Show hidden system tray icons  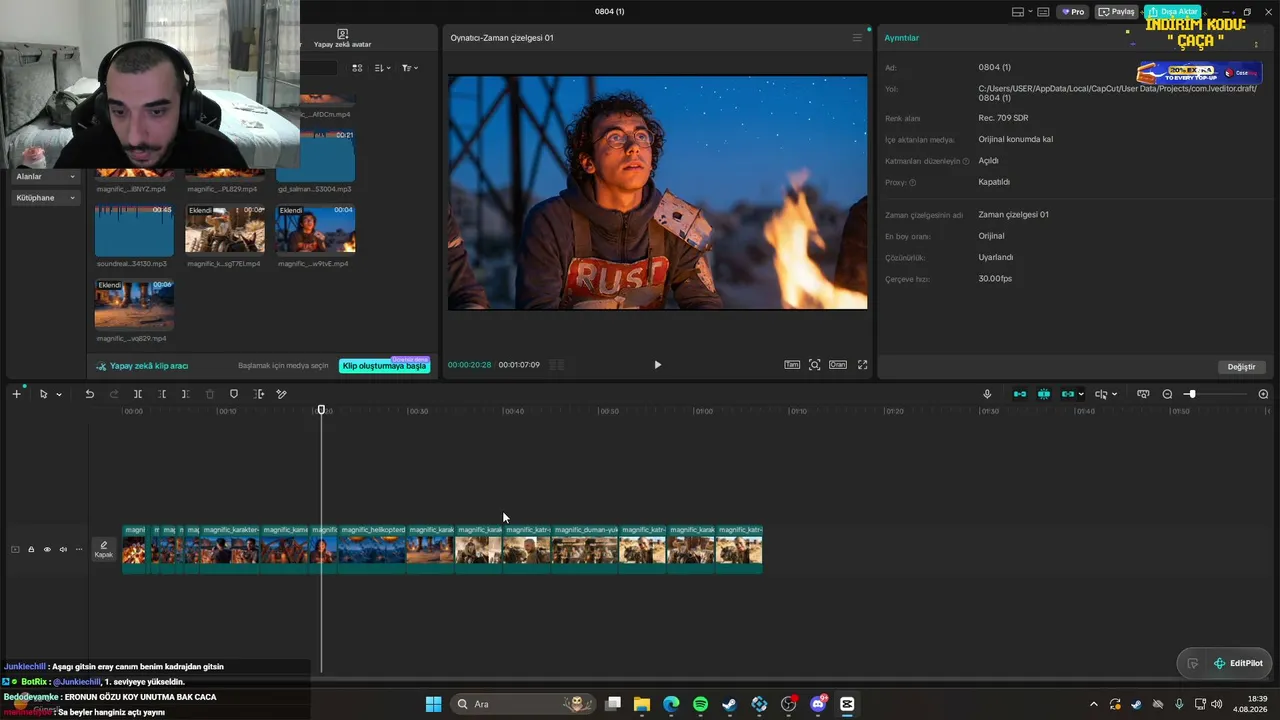click(1093, 704)
